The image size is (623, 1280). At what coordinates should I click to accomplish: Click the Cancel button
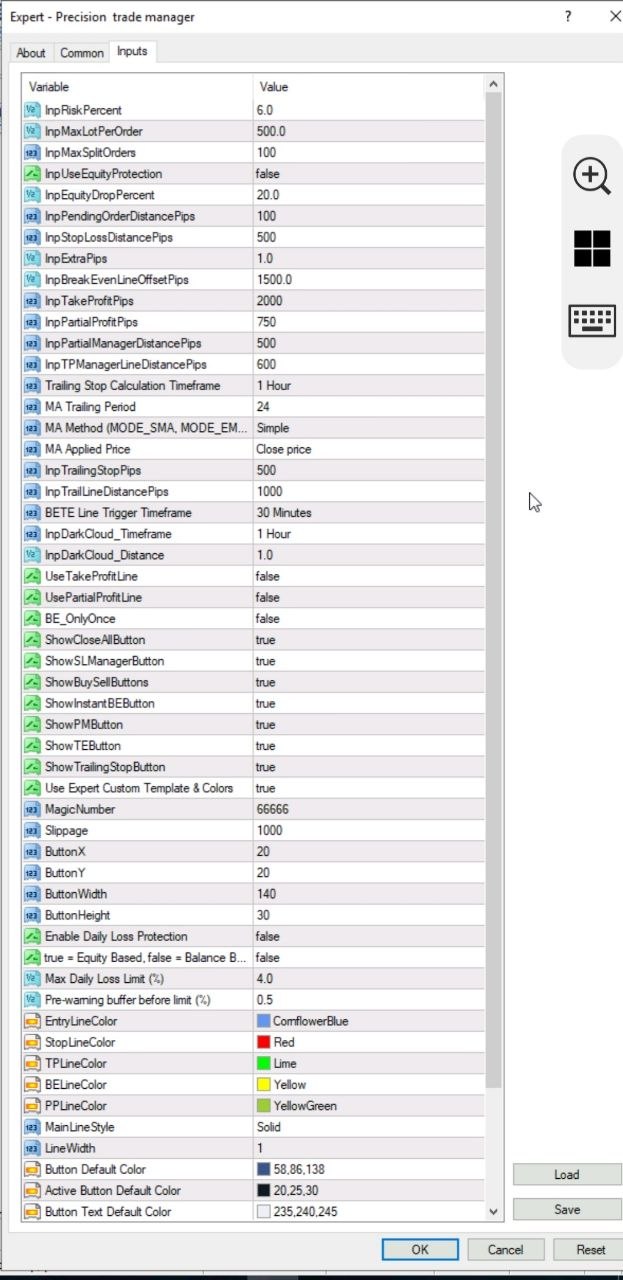point(505,1249)
